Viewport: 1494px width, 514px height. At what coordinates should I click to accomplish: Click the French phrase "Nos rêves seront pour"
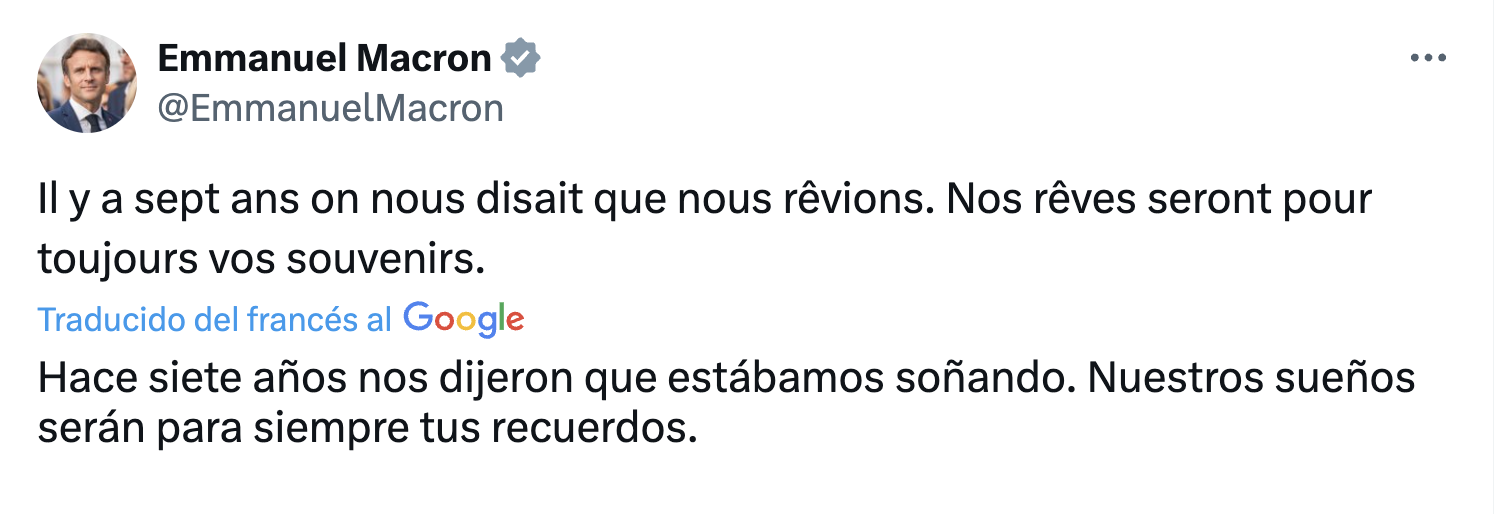coord(1158,200)
